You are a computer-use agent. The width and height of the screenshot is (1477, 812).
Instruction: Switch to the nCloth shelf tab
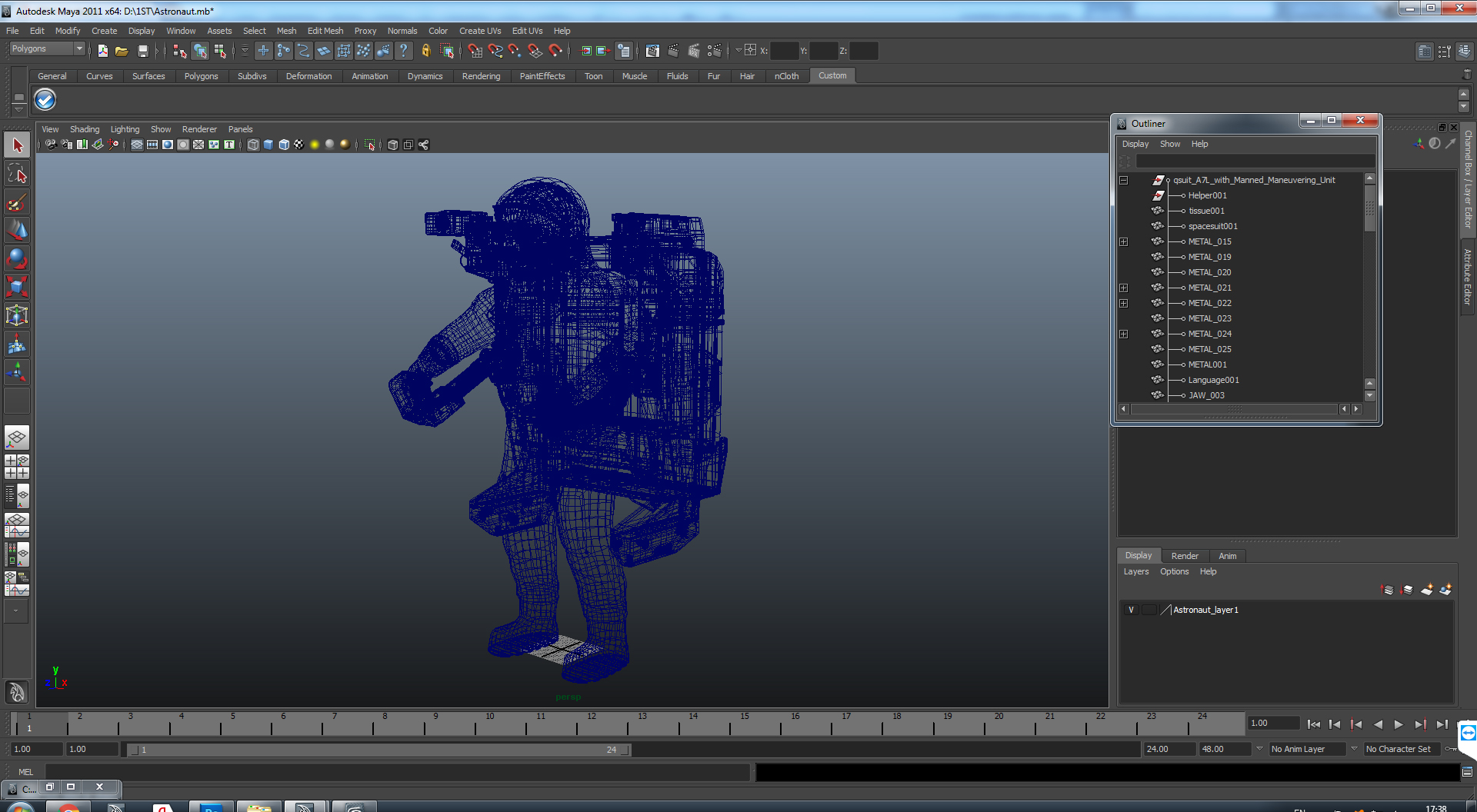point(786,76)
